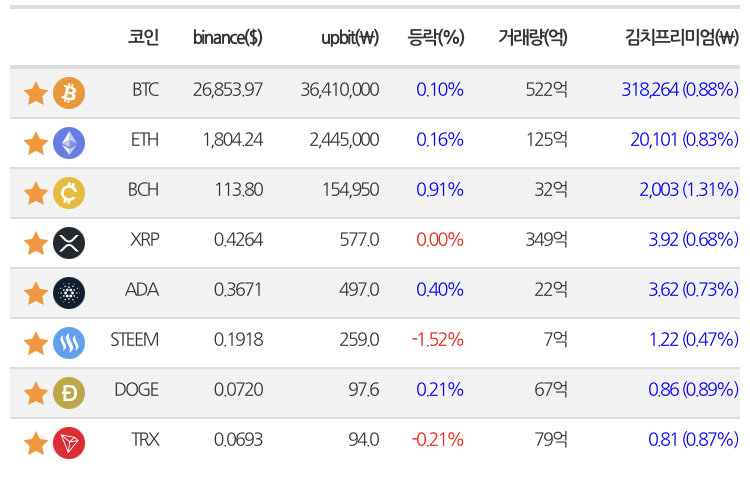The image size is (750, 477).
Task: Sort by binance($) column header
Action: (228, 37)
